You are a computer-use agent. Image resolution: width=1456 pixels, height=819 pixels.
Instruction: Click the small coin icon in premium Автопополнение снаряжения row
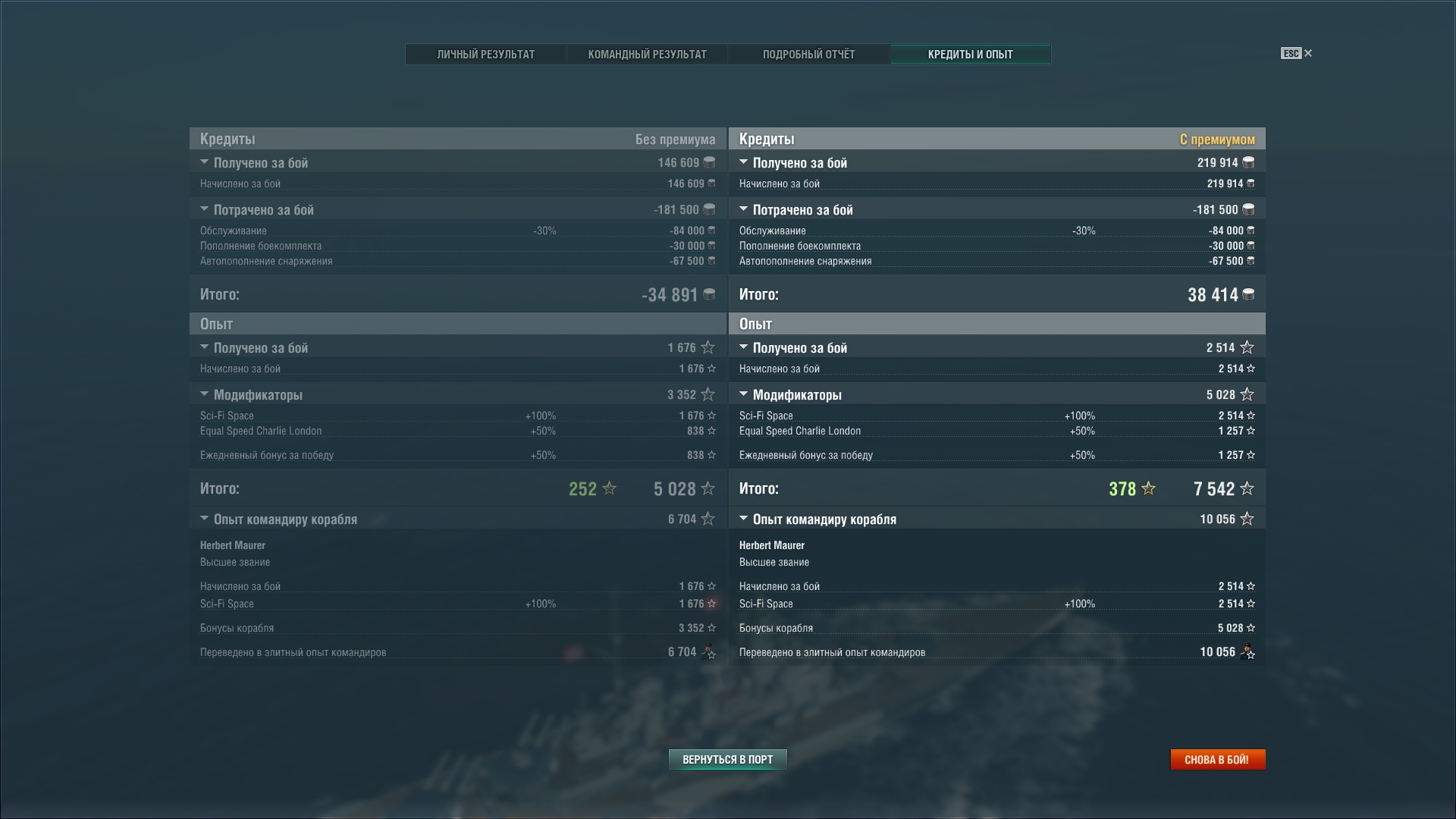click(1250, 261)
